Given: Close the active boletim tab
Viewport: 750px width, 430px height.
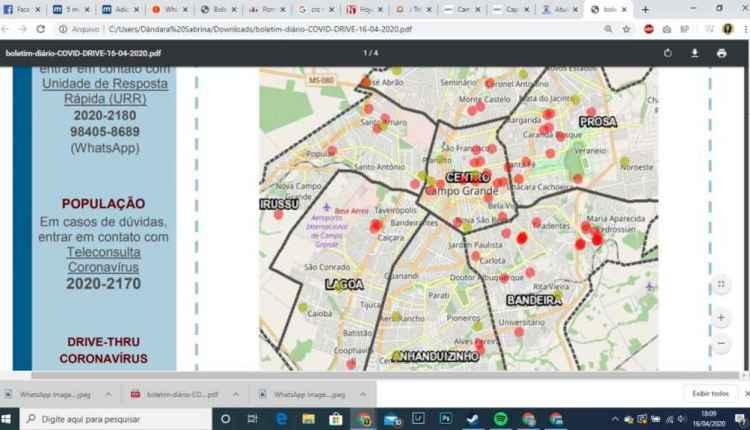Looking at the screenshot, I should click(x=624, y=10).
